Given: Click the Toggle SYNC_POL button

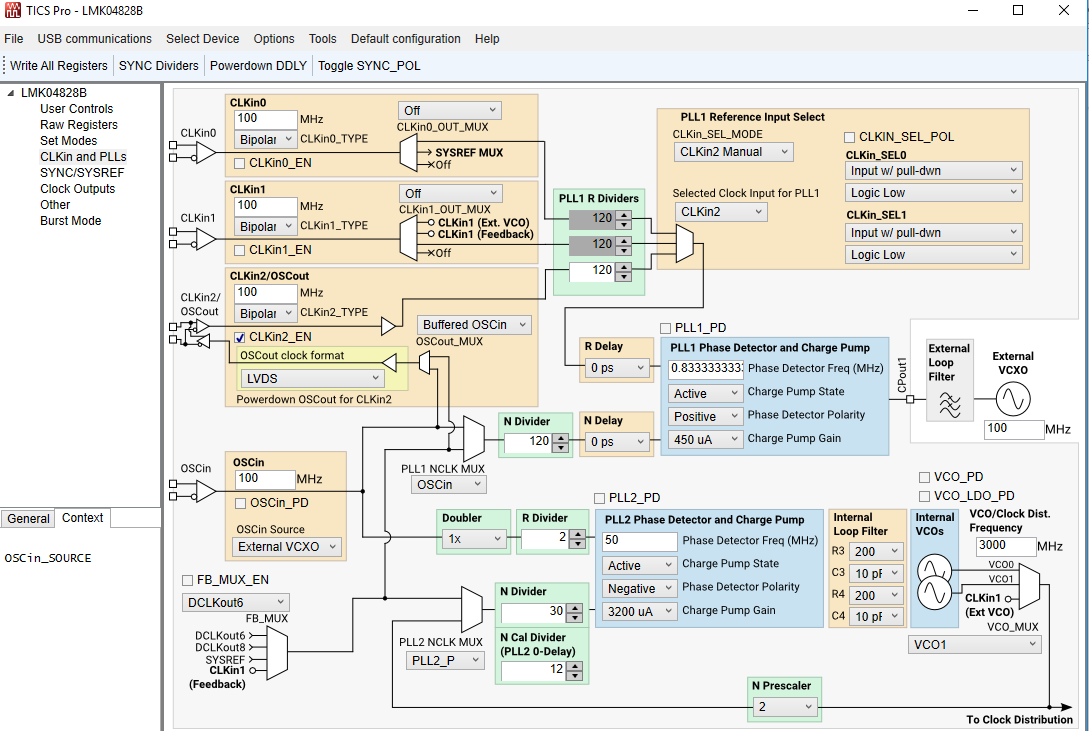Looking at the screenshot, I should pyautogui.click(x=369, y=66).
